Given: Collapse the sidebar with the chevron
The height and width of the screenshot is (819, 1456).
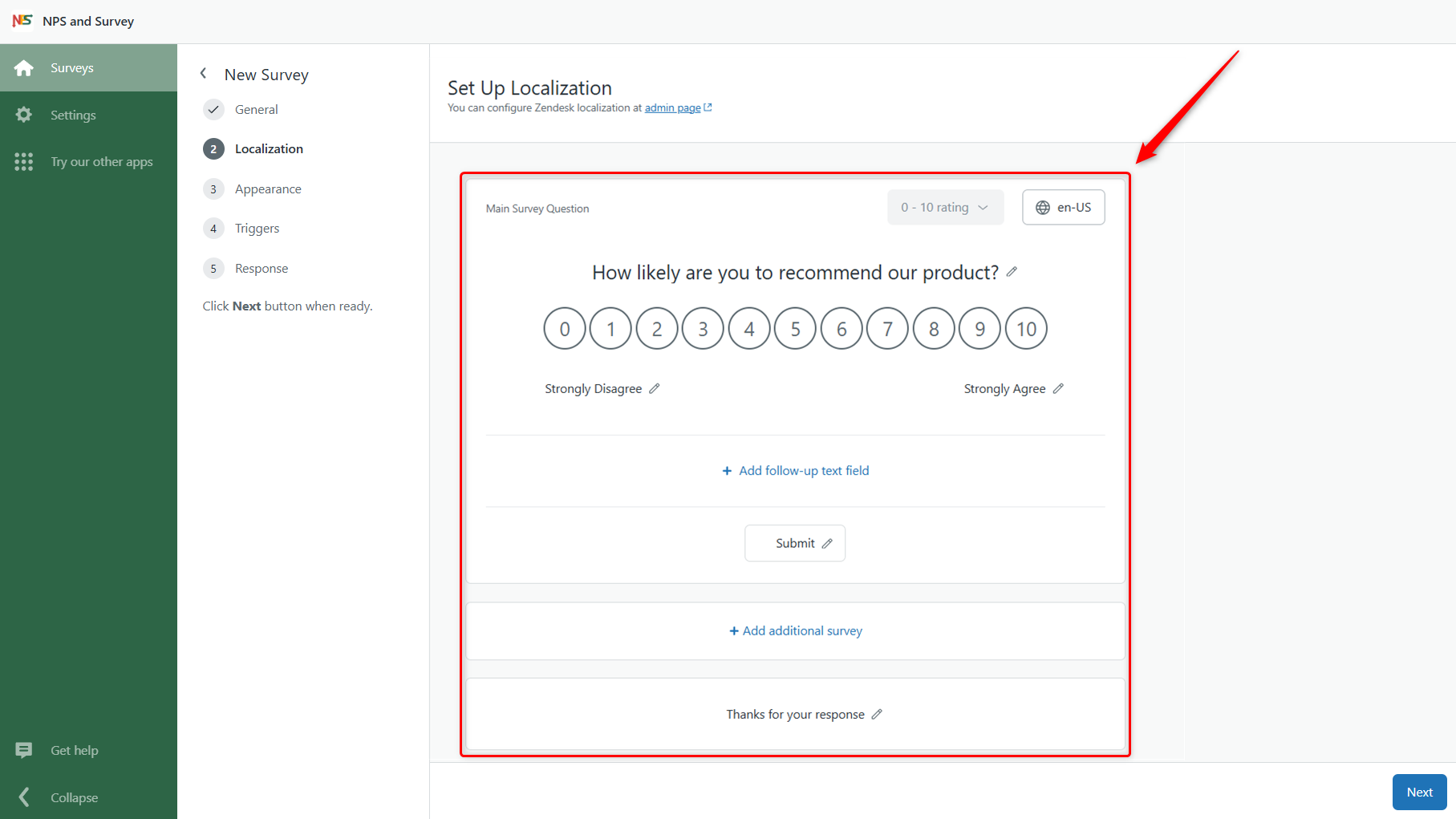Looking at the screenshot, I should point(24,797).
